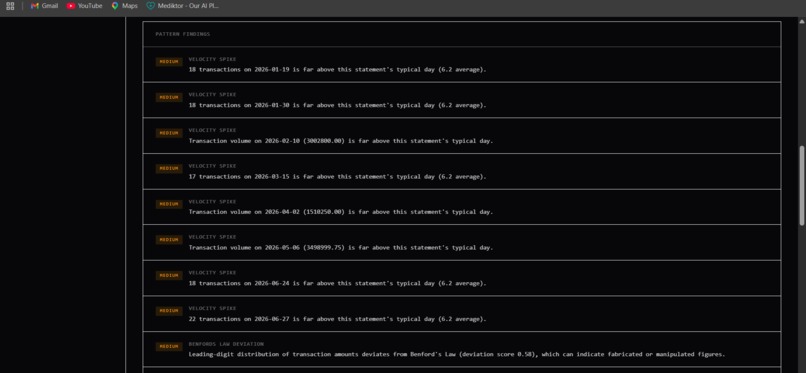Select the MEDIUM badge for 2026-01-19 finding
The width and height of the screenshot is (806, 373).
point(169,62)
